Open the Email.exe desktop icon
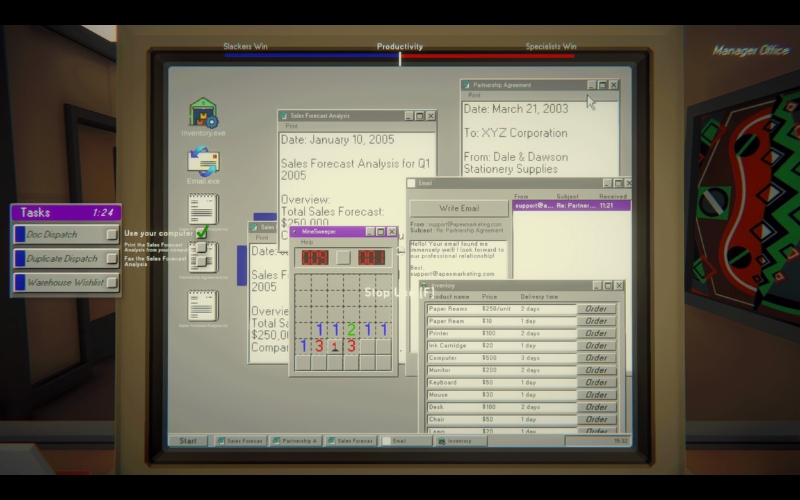Screen dimensions: 800x500 203,163
